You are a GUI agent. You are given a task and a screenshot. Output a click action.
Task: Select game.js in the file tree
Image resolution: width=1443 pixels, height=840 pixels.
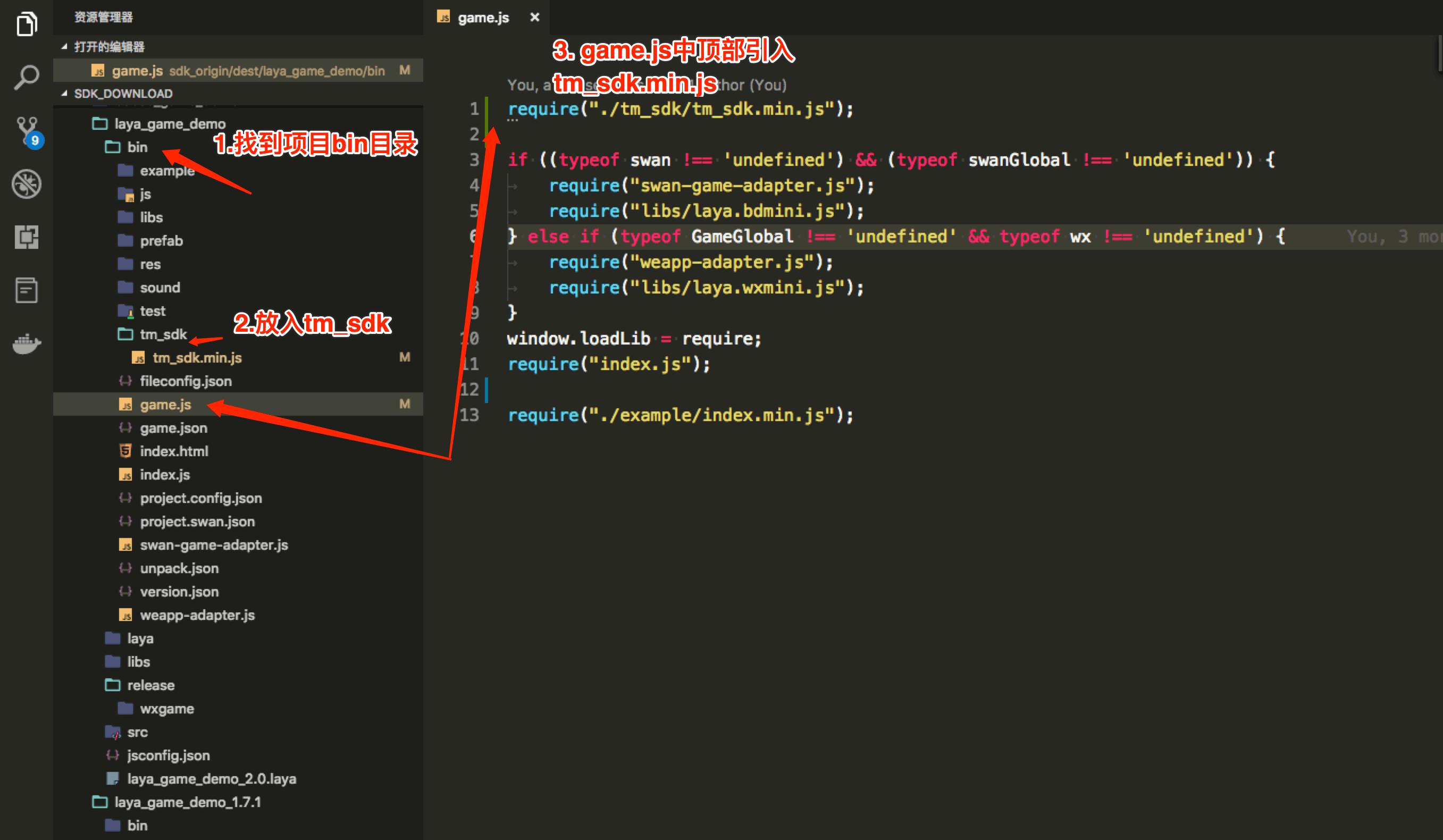[238, 404]
